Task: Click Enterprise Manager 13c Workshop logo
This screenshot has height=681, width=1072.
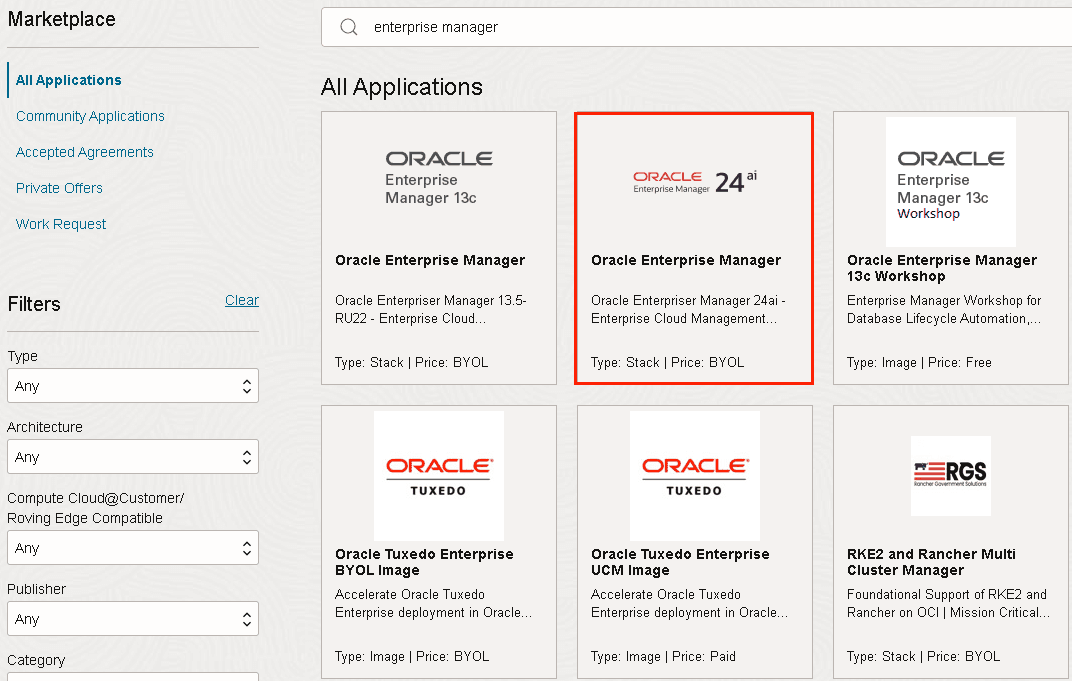Action: point(950,182)
